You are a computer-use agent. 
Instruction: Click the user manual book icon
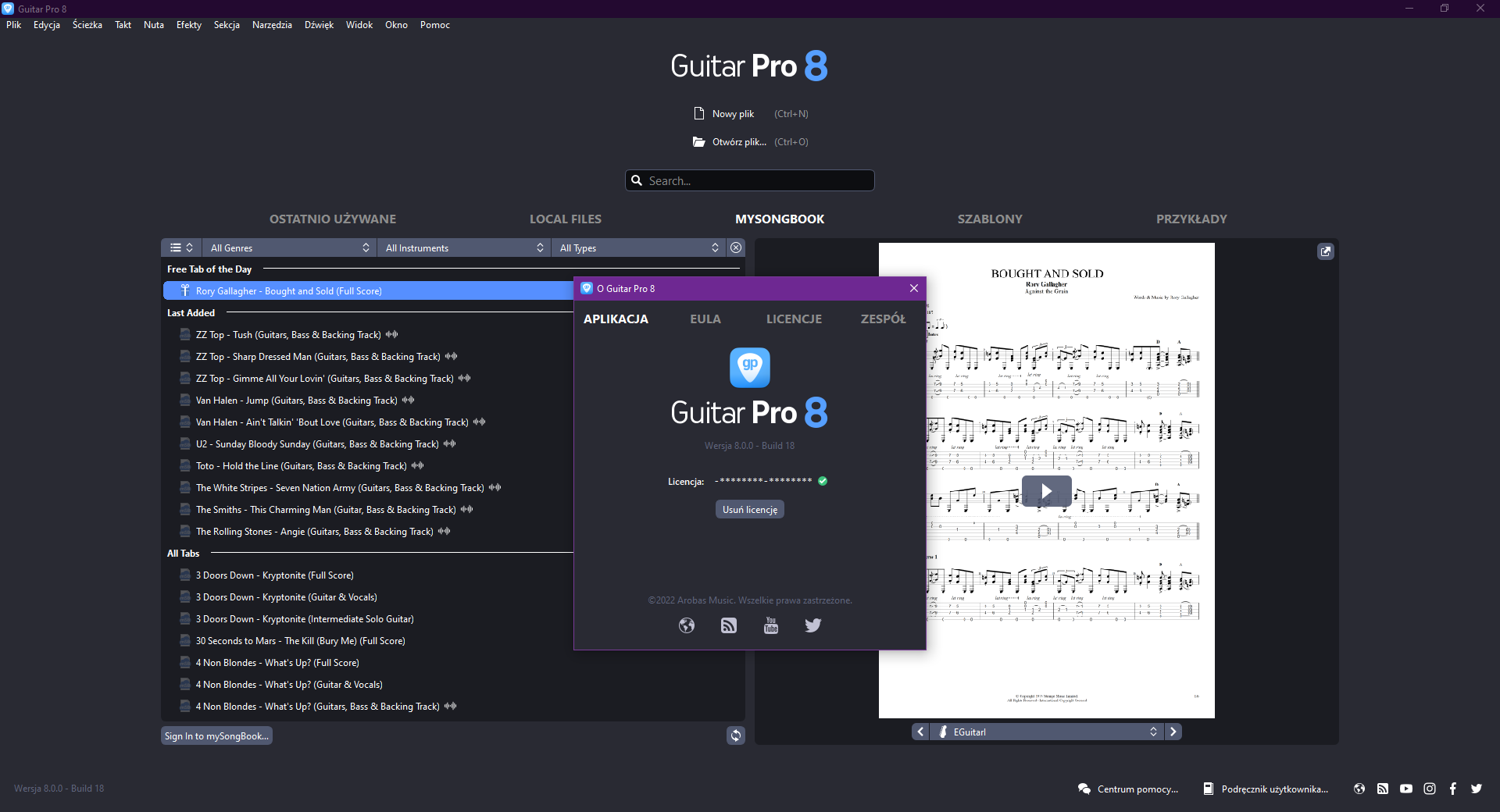click(x=1209, y=789)
